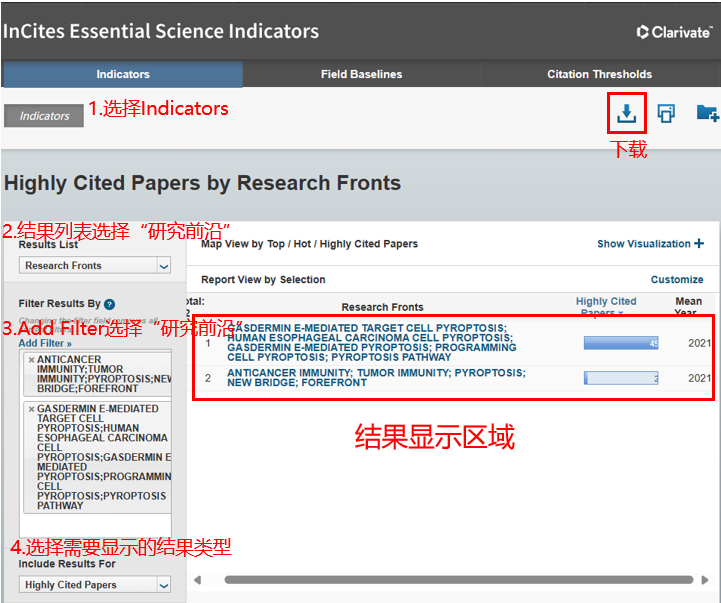Screen dimensions: 721x603
Task: Click the Customize link
Action: (677, 280)
